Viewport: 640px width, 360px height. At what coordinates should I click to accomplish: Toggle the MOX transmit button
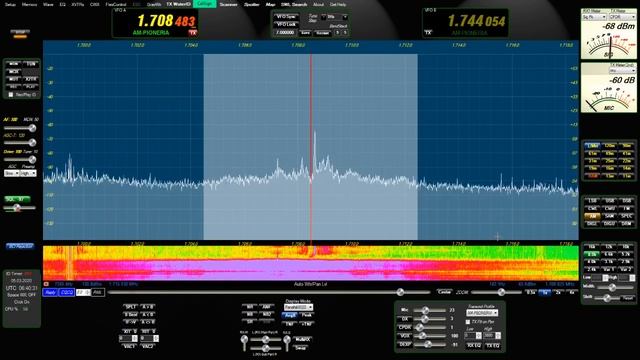pos(13,71)
